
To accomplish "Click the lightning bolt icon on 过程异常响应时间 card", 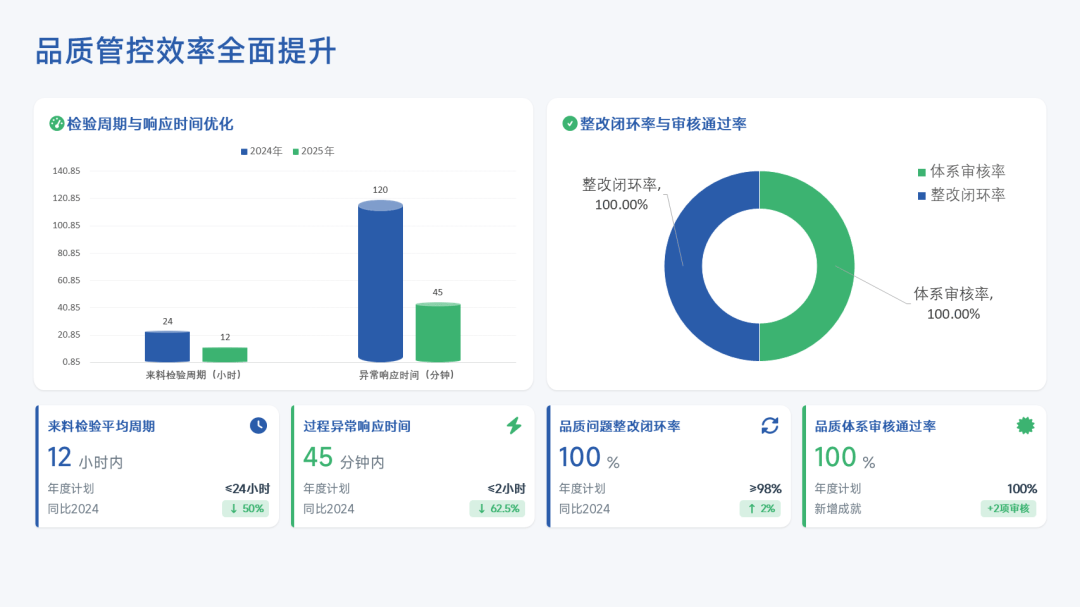I will tap(514, 425).
